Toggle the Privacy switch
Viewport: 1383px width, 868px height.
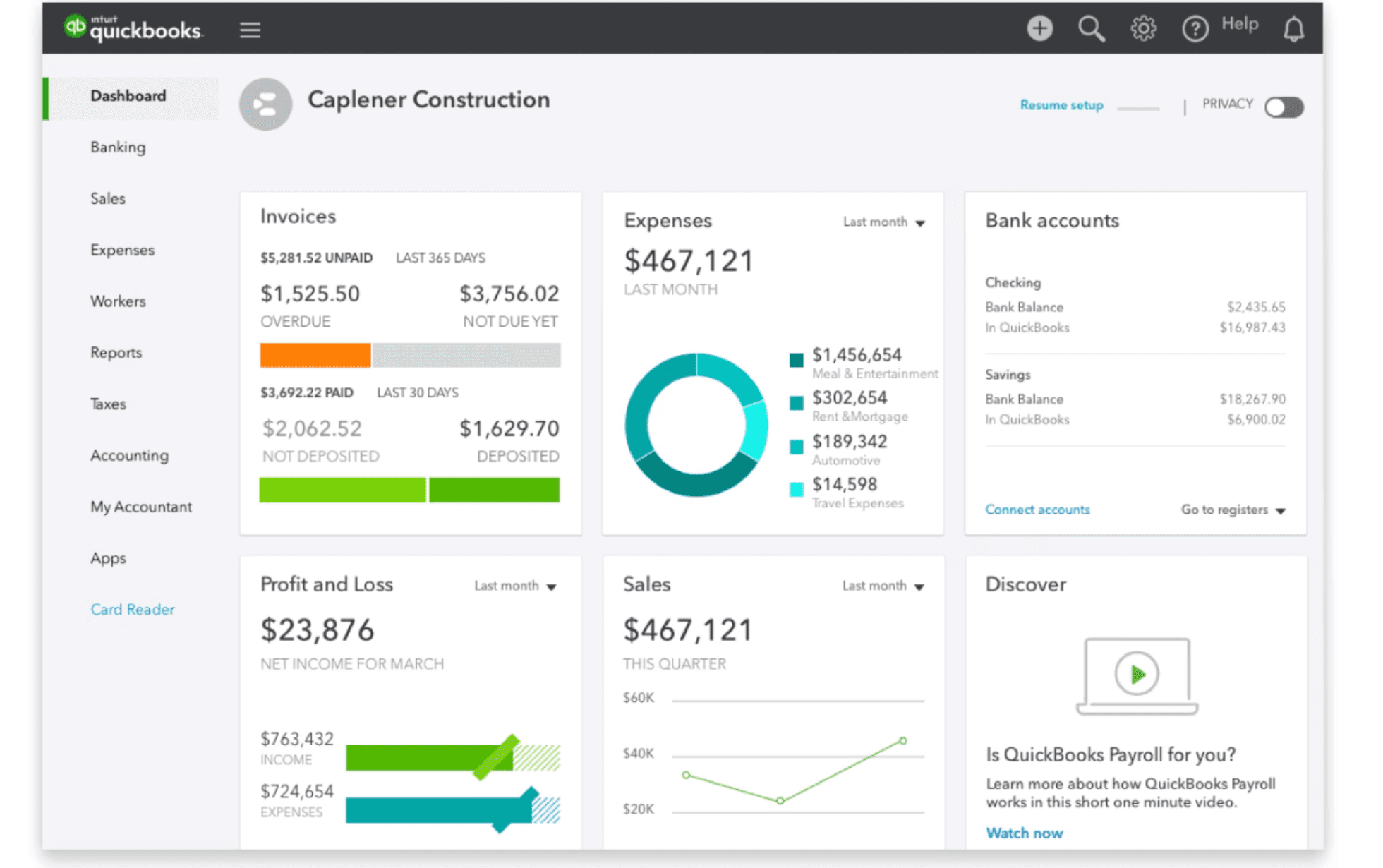1284,107
